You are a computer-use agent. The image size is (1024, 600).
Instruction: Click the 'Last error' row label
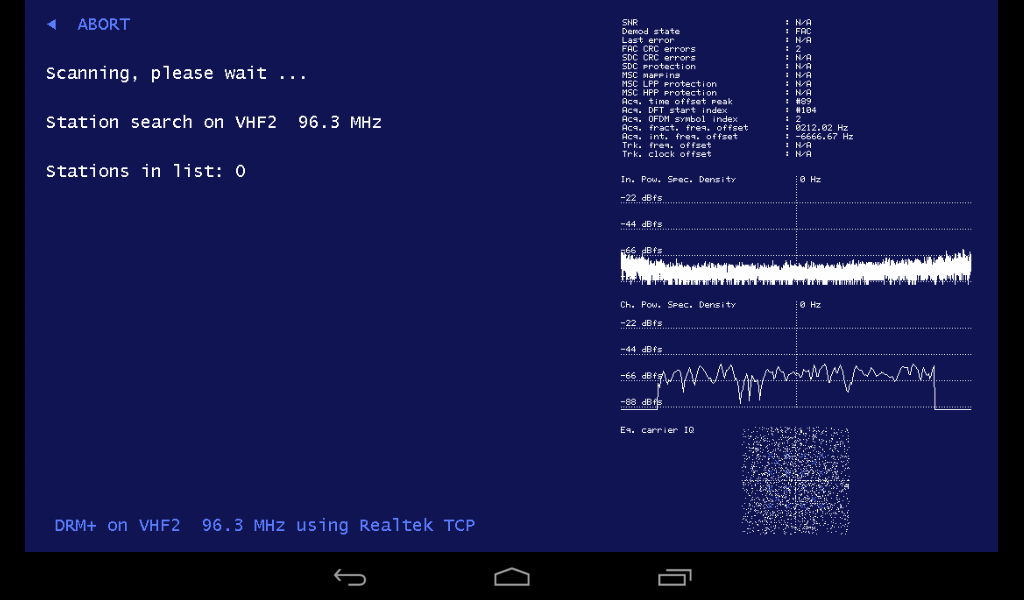click(x=647, y=40)
